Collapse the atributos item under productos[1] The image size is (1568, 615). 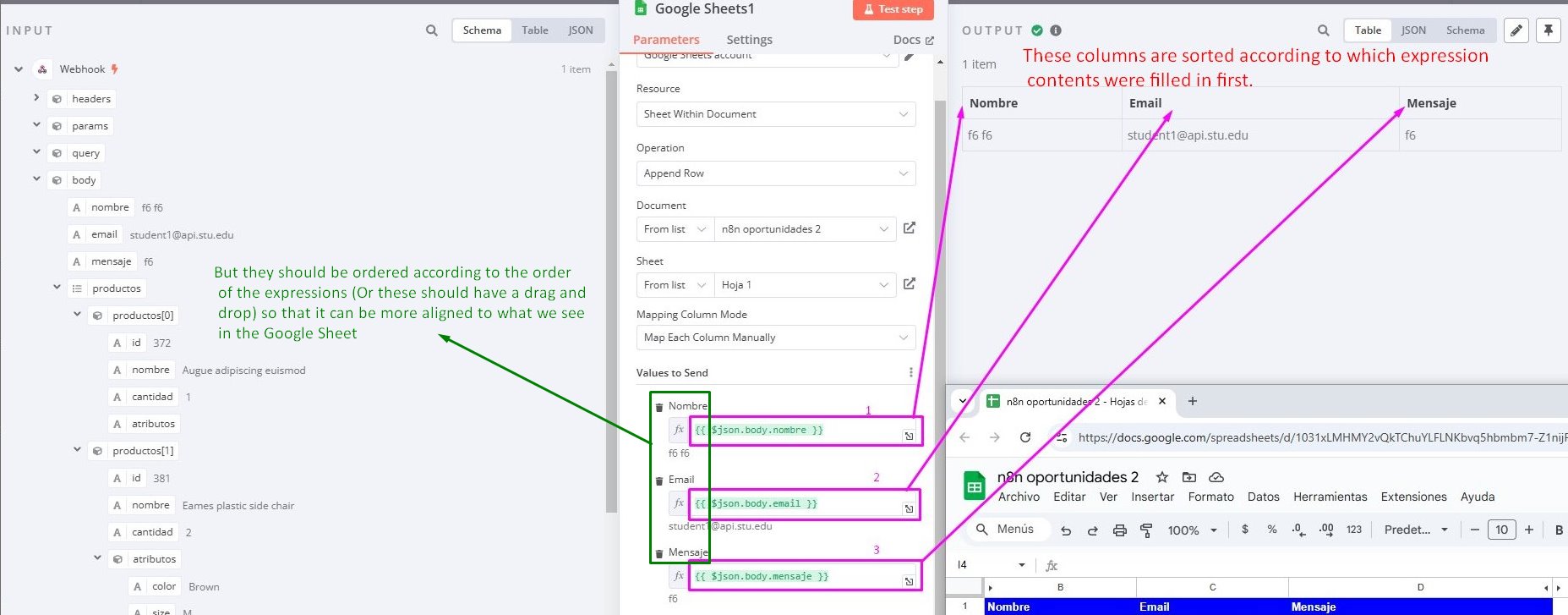click(x=97, y=558)
